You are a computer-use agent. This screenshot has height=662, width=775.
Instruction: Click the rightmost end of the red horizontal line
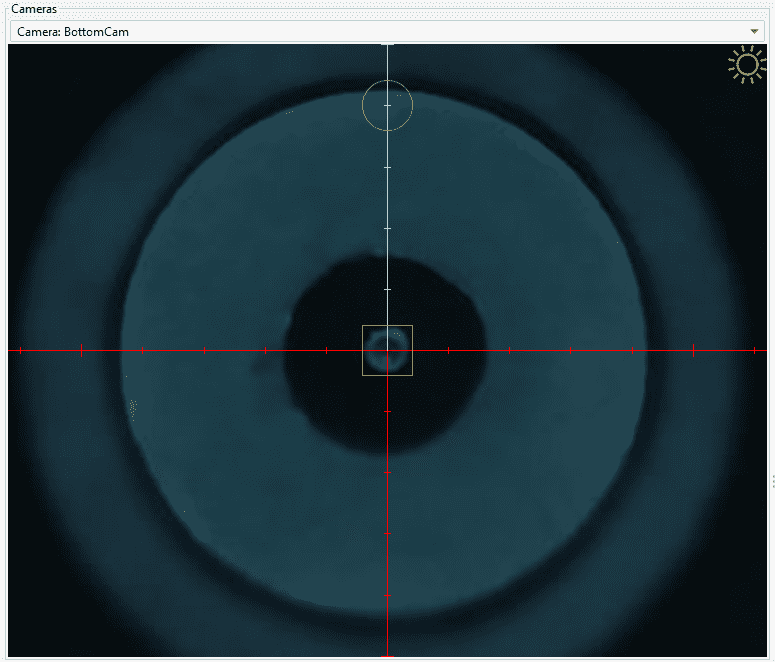[x=764, y=350]
